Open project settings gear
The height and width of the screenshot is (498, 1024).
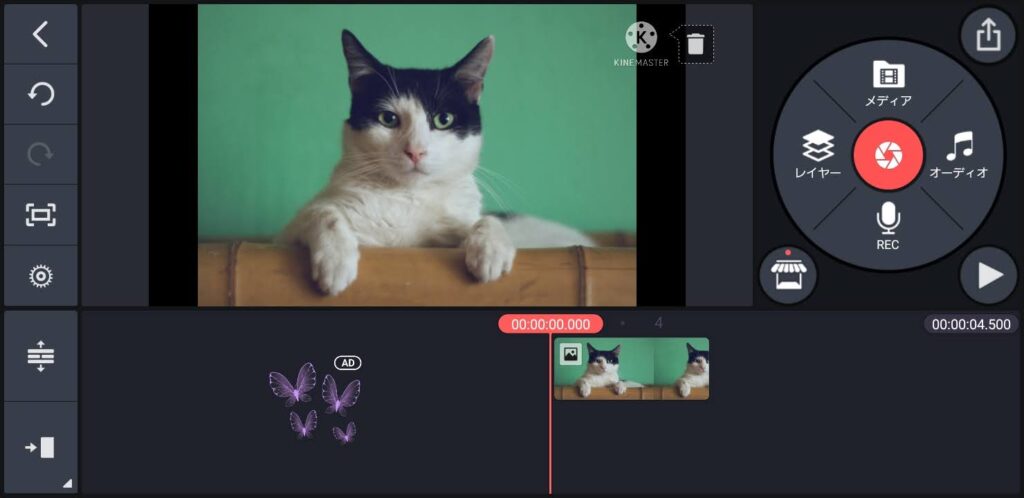pos(40,276)
